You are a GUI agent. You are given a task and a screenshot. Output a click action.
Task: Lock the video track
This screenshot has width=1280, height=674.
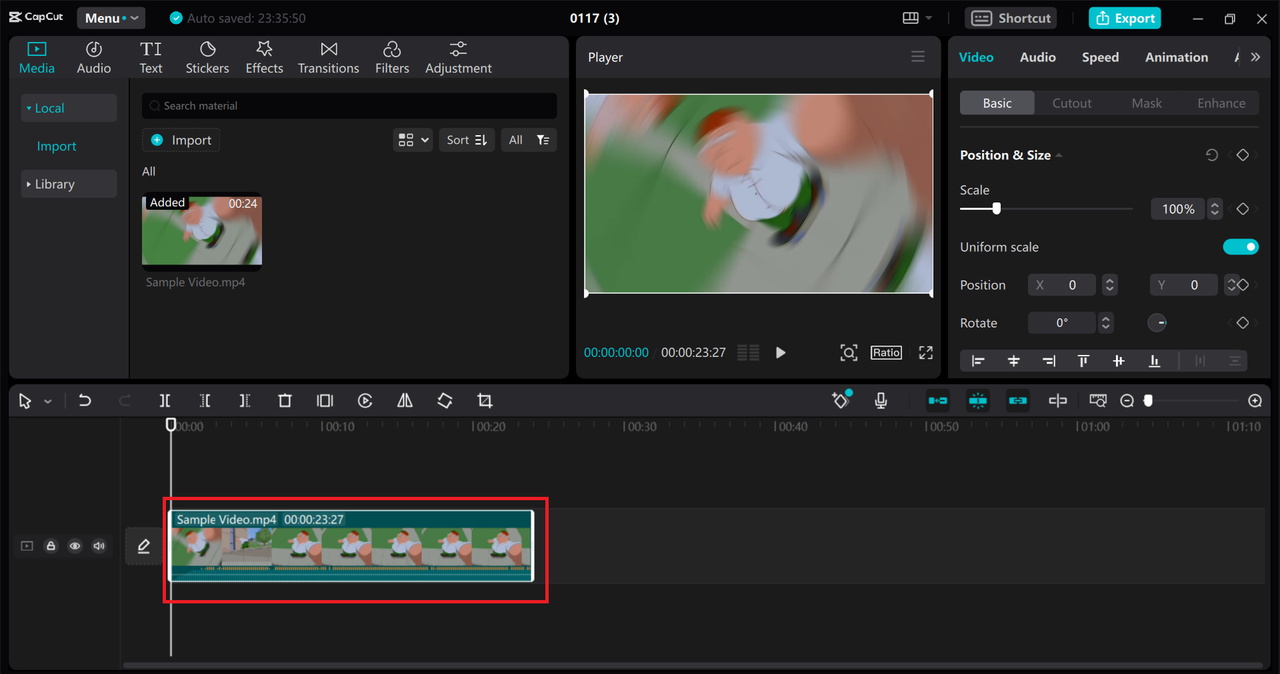[x=50, y=546]
